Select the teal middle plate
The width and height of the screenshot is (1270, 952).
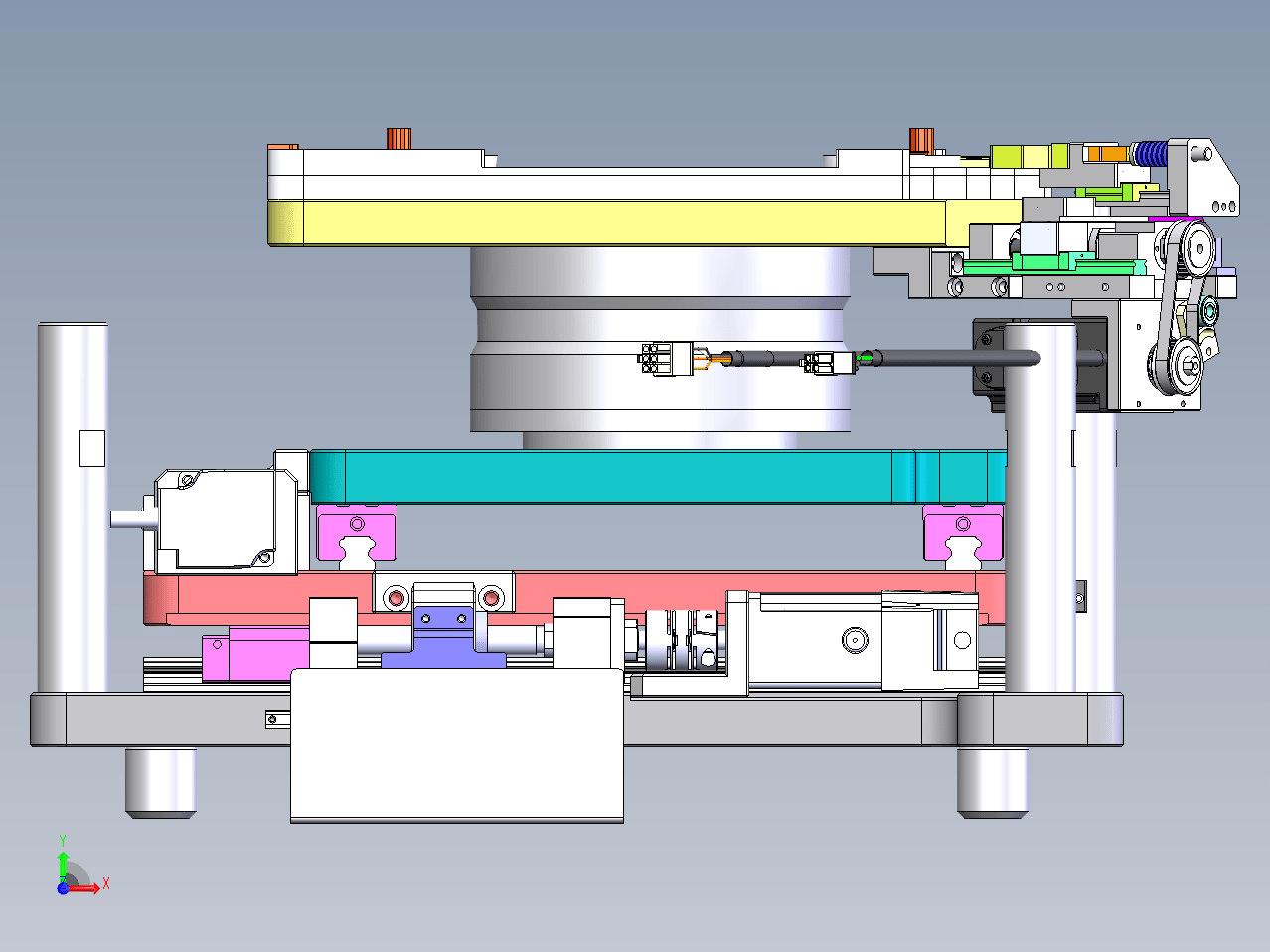tap(656, 476)
